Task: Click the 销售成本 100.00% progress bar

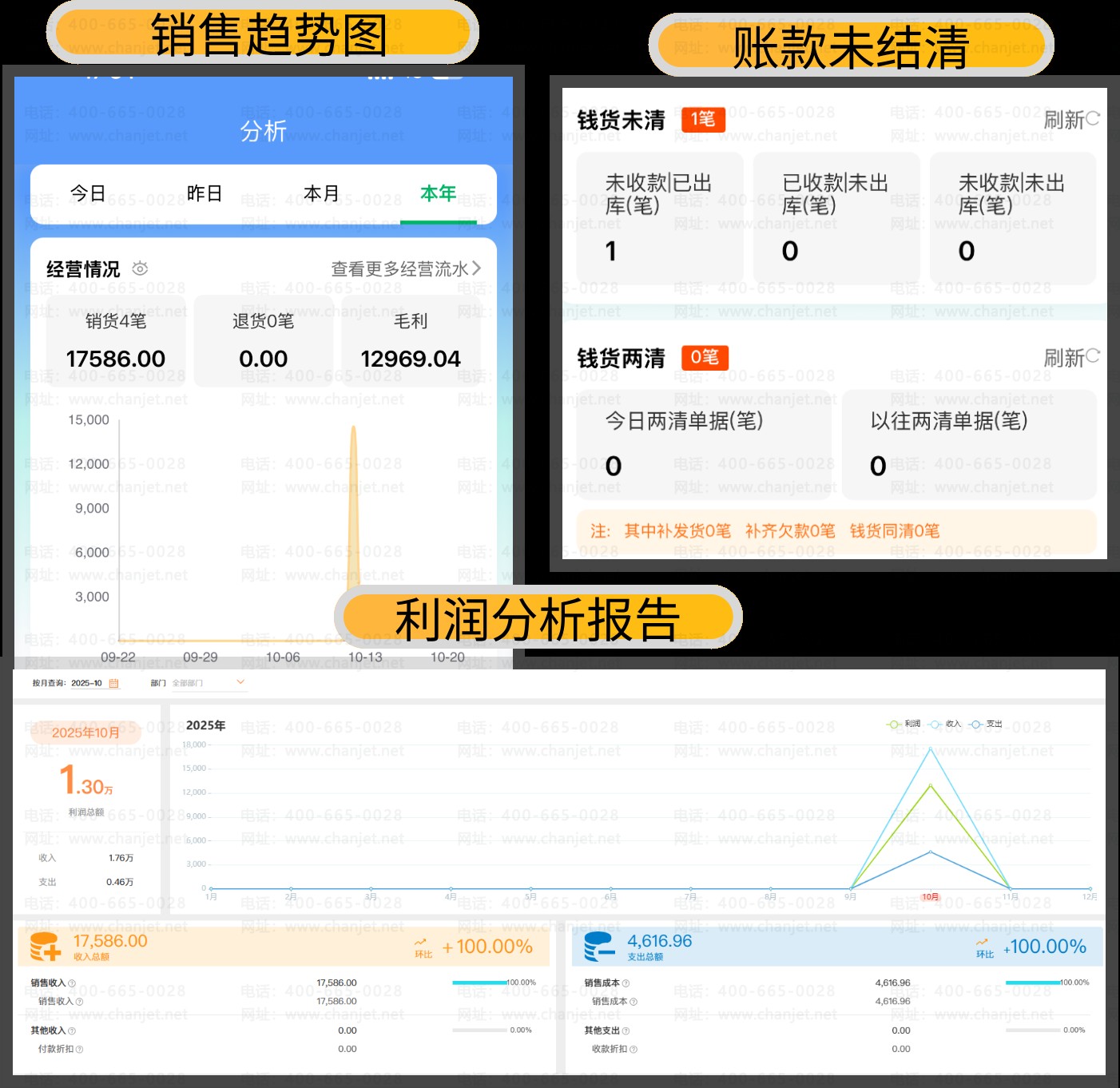Action: (1033, 983)
